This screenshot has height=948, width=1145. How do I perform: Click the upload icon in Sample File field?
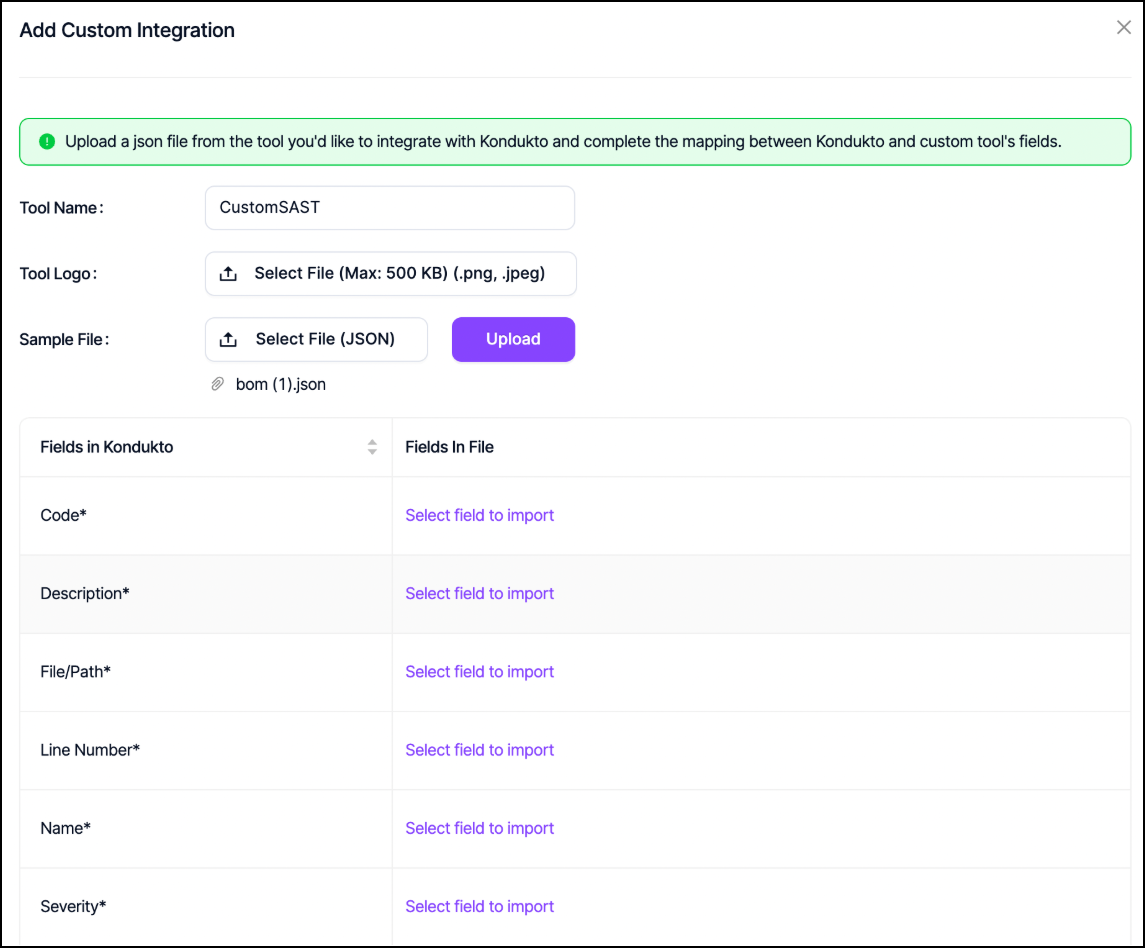pos(228,340)
